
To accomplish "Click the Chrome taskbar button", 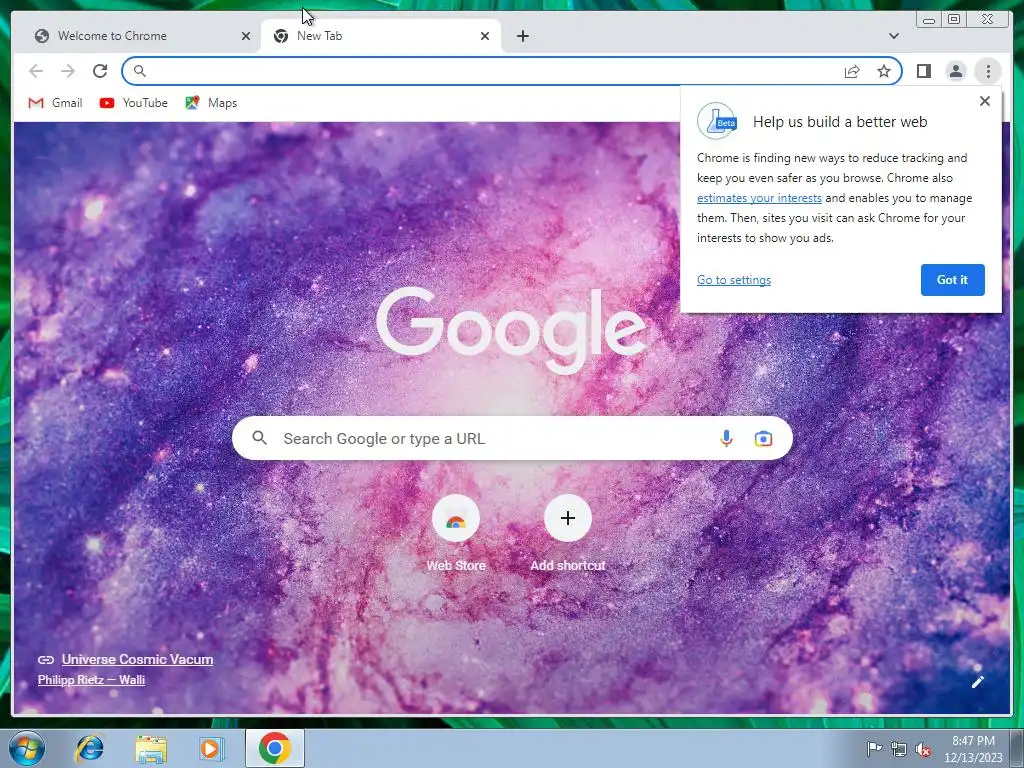I will tap(274, 748).
